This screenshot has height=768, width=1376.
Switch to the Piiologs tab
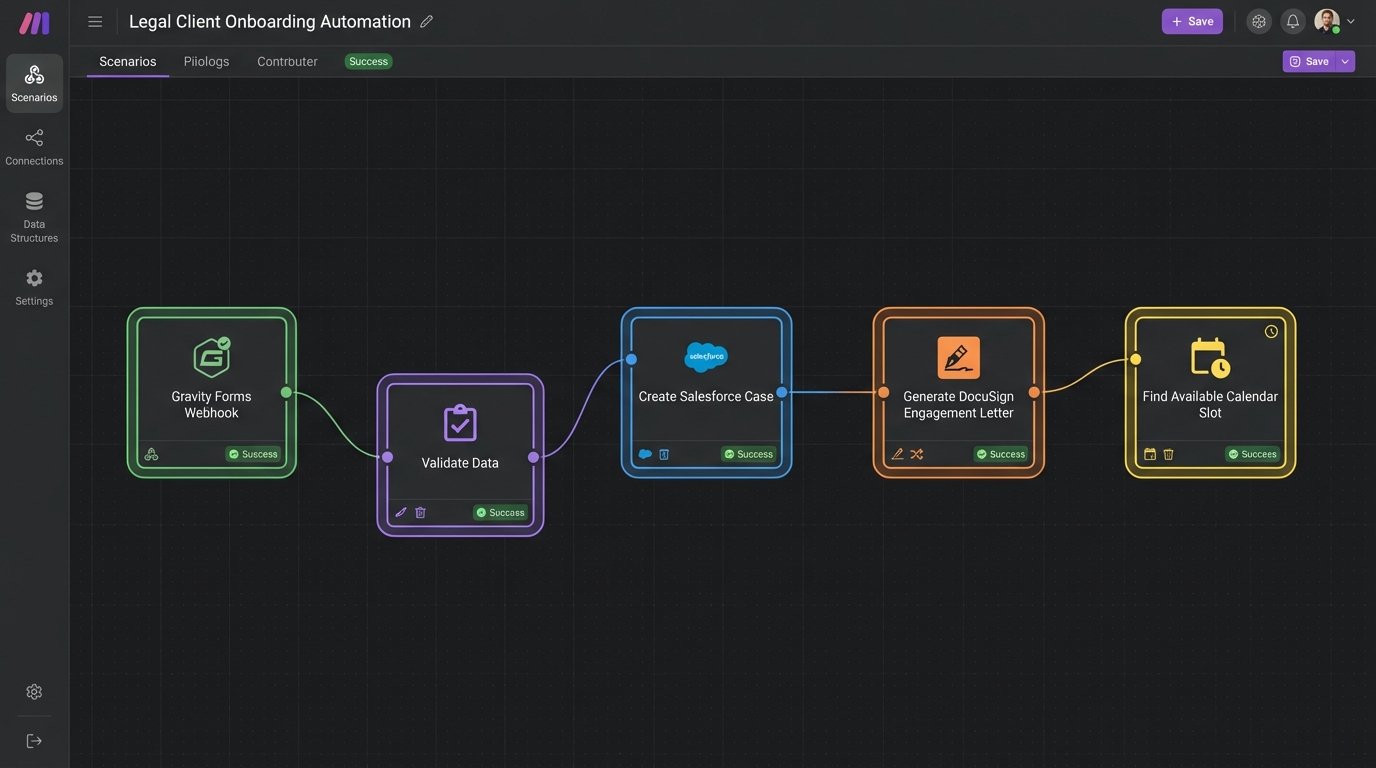tap(206, 61)
